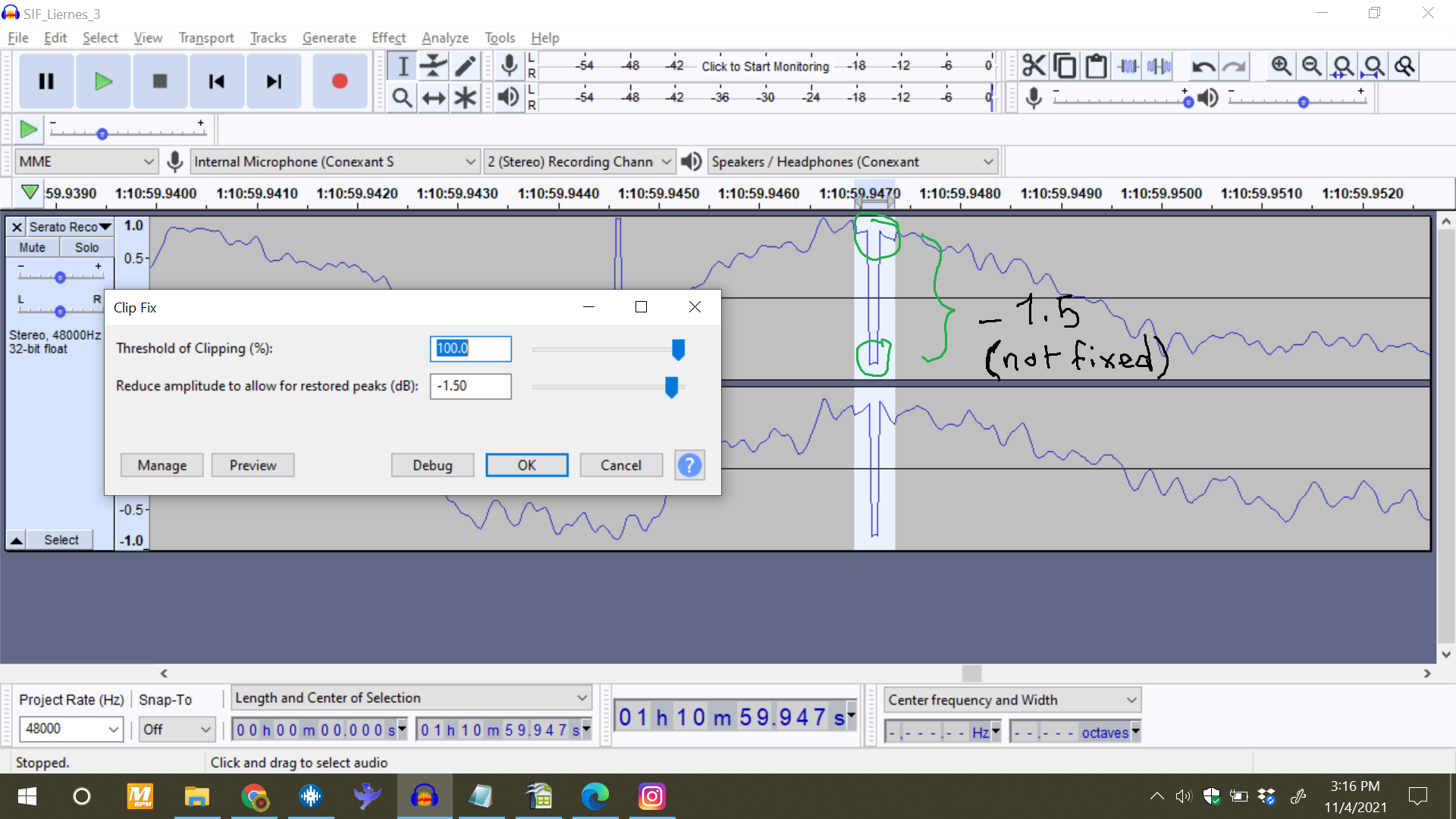Open the Effect menu
The image size is (1456, 819).
click(388, 37)
